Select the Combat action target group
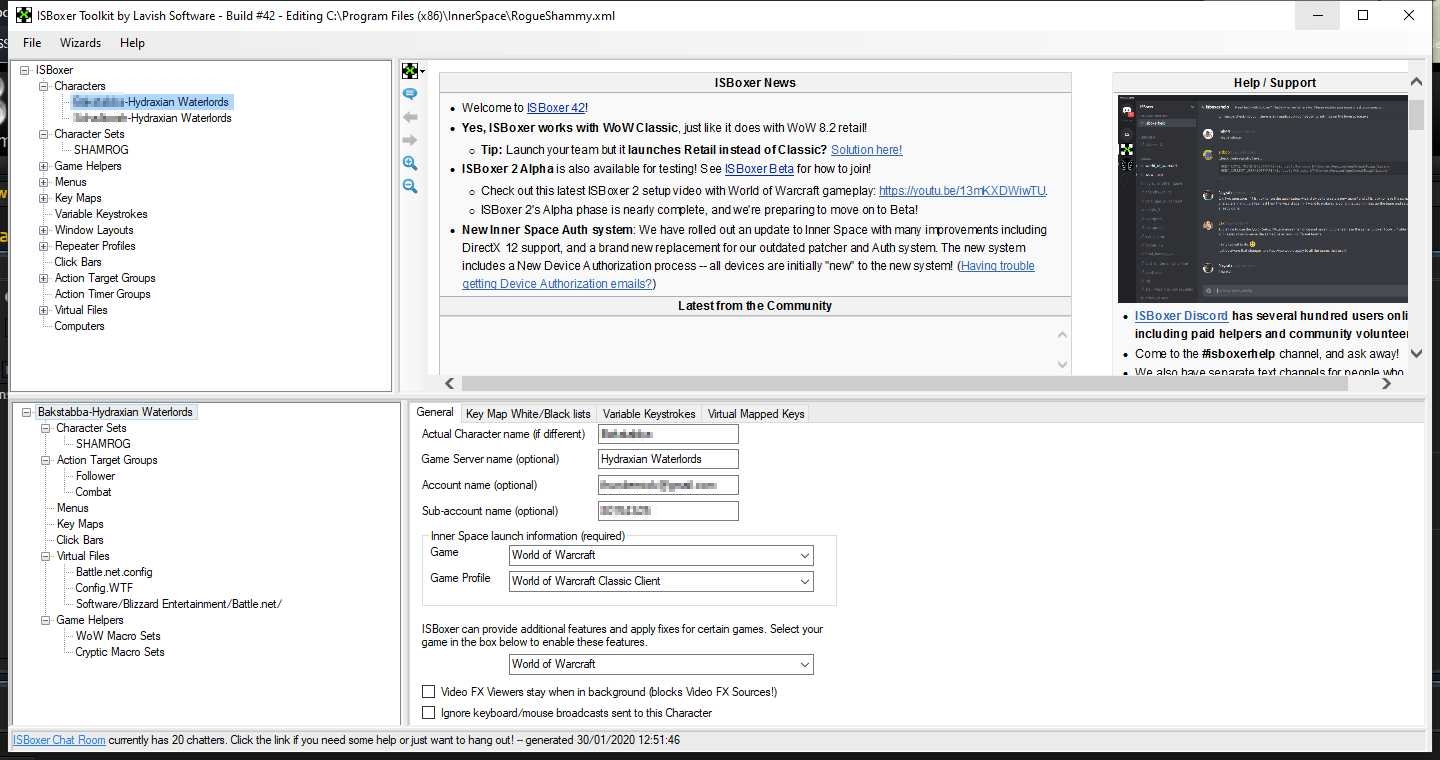This screenshot has width=1440, height=760. pos(93,492)
